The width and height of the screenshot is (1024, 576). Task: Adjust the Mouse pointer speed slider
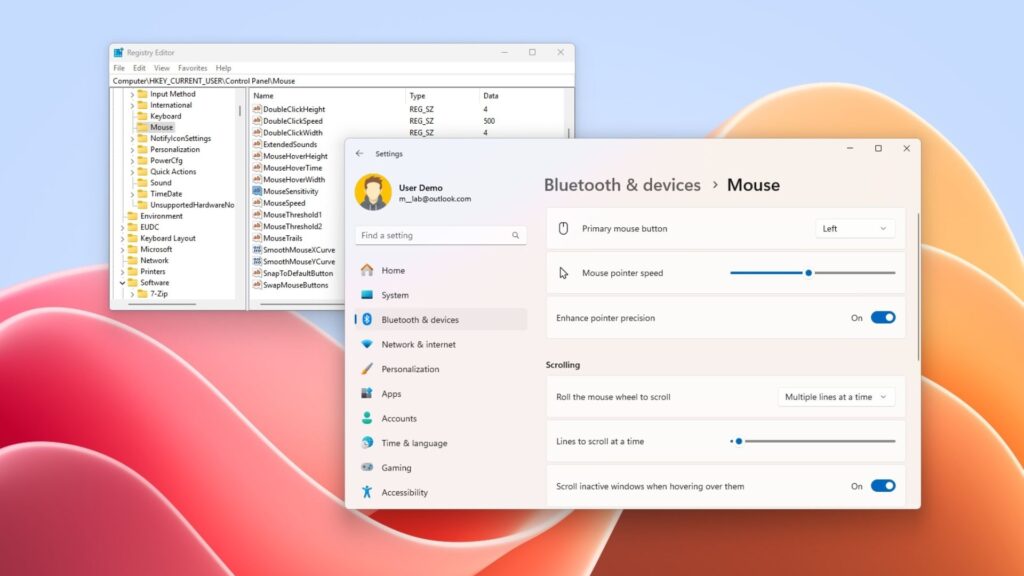(808, 273)
